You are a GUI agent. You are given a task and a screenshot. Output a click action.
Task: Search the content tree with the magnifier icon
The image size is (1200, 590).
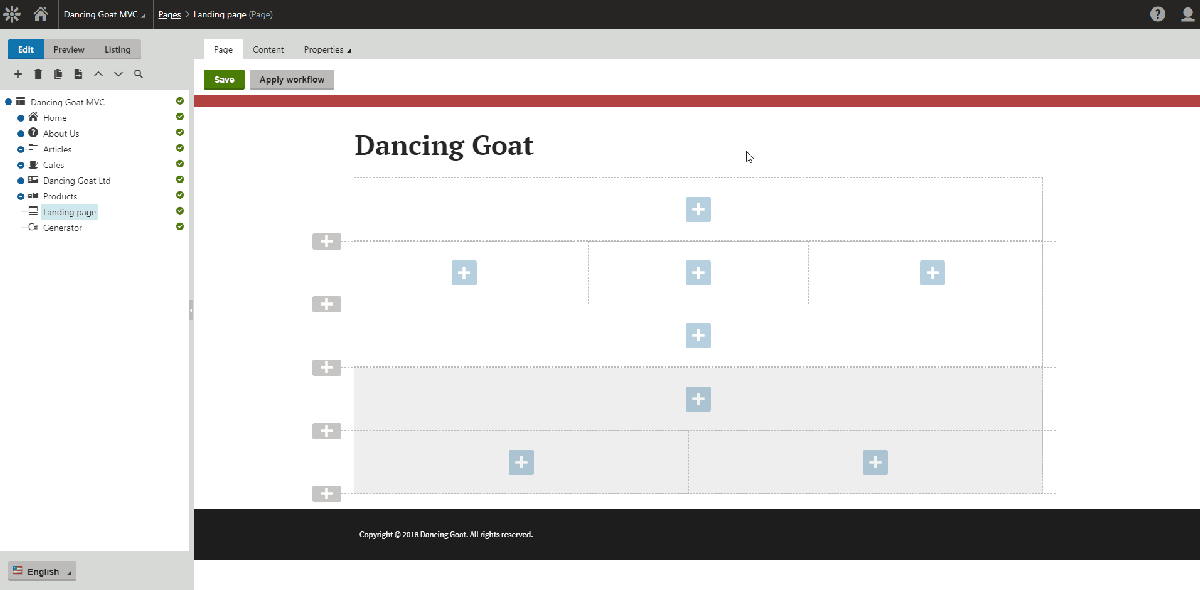click(138, 73)
